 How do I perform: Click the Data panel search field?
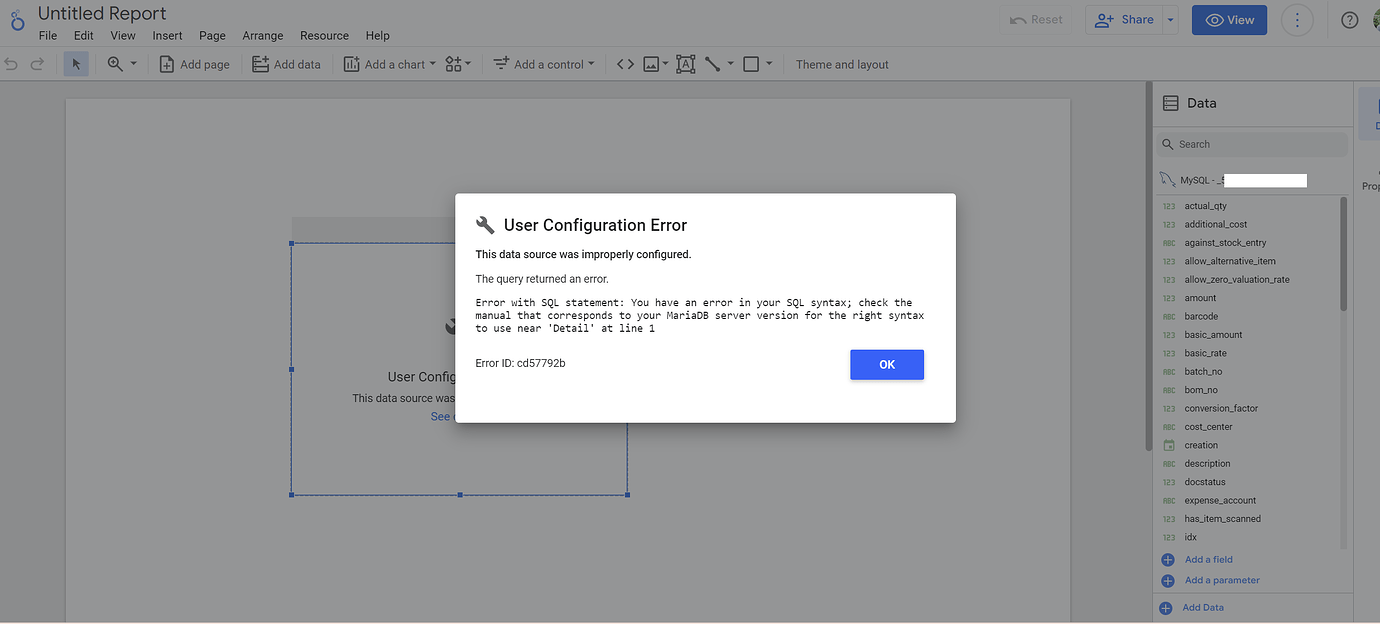[1250, 143]
